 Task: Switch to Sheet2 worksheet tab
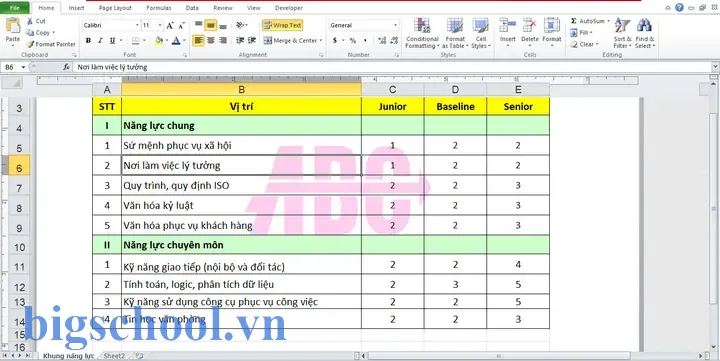pos(114,356)
